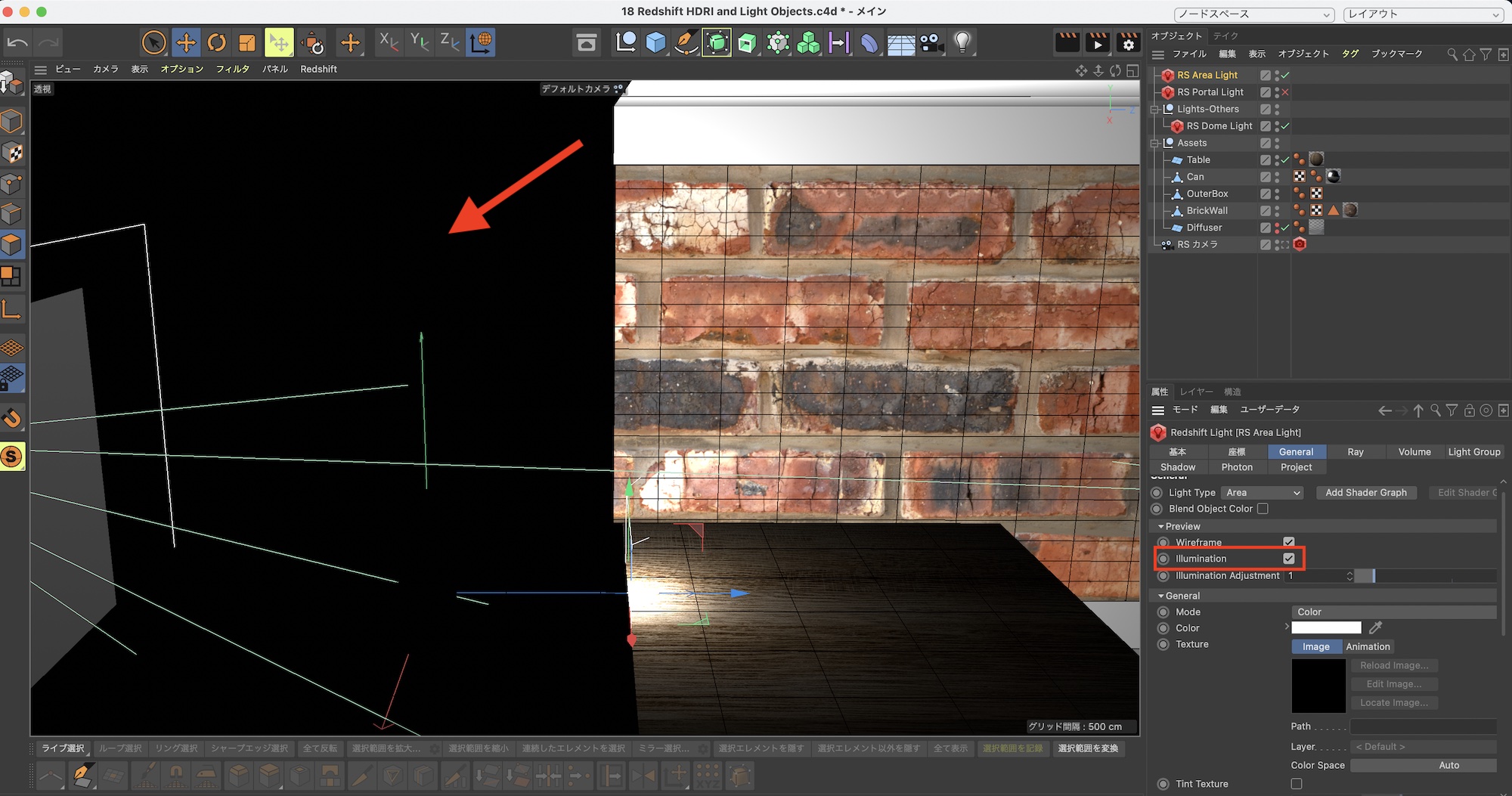Collapse the Preview section
The height and width of the screenshot is (796, 1512).
(x=1161, y=526)
